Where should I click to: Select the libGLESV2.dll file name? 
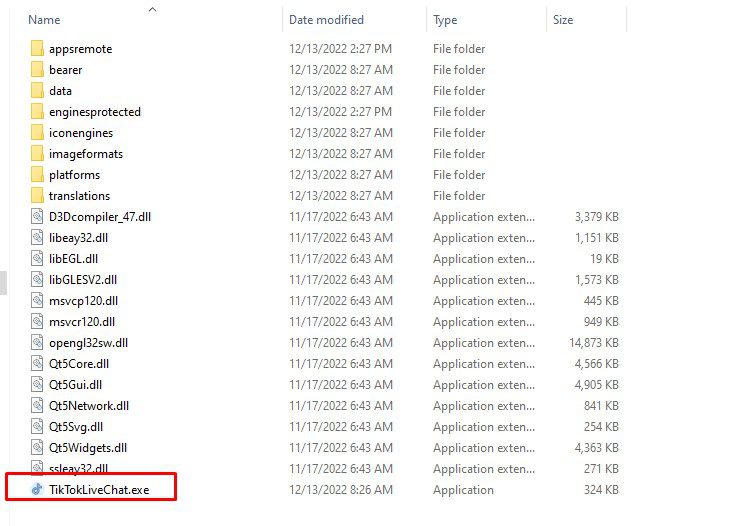83,279
